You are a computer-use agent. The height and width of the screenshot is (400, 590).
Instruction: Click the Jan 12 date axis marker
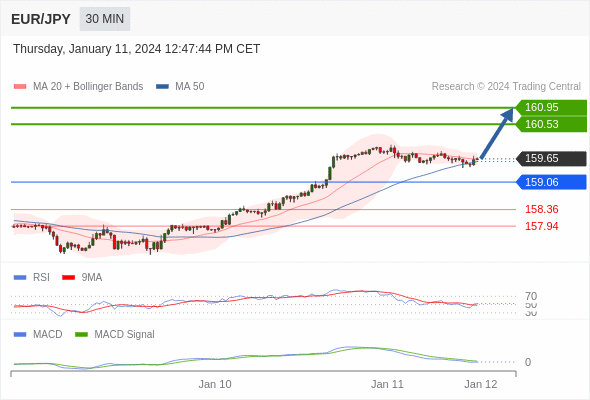(x=481, y=384)
